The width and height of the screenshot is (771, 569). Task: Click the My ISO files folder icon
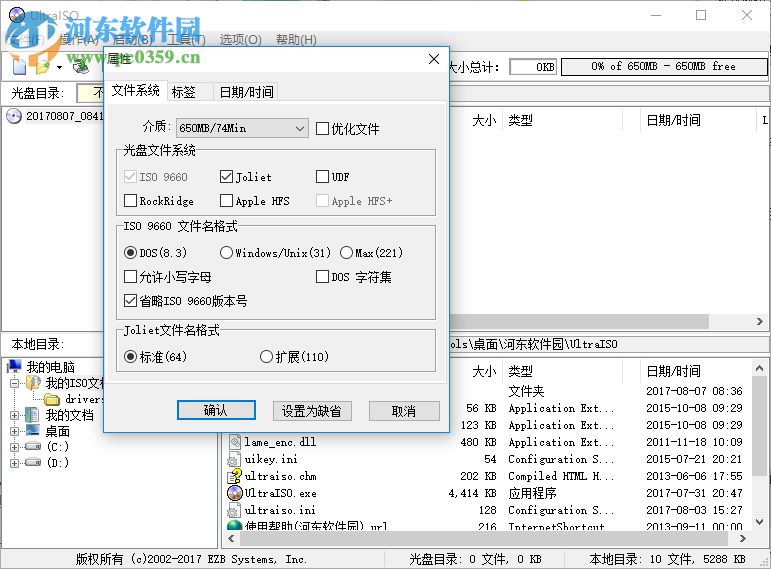(33, 383)
